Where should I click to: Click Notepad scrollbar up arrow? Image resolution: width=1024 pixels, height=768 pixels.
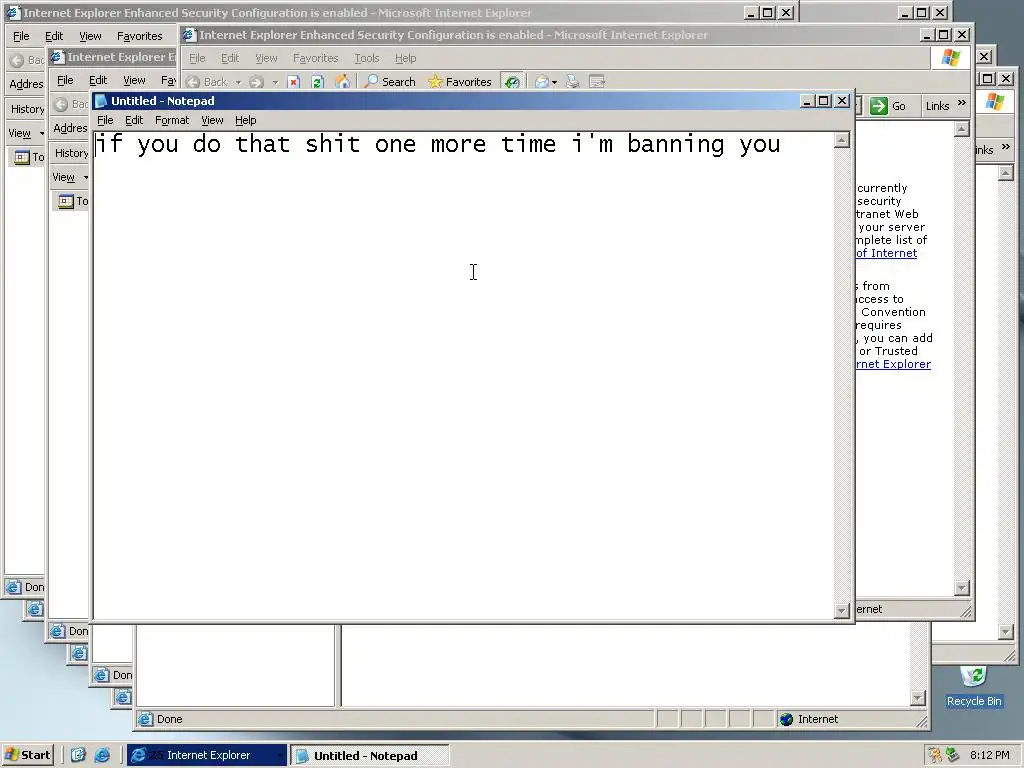point(842,140)
